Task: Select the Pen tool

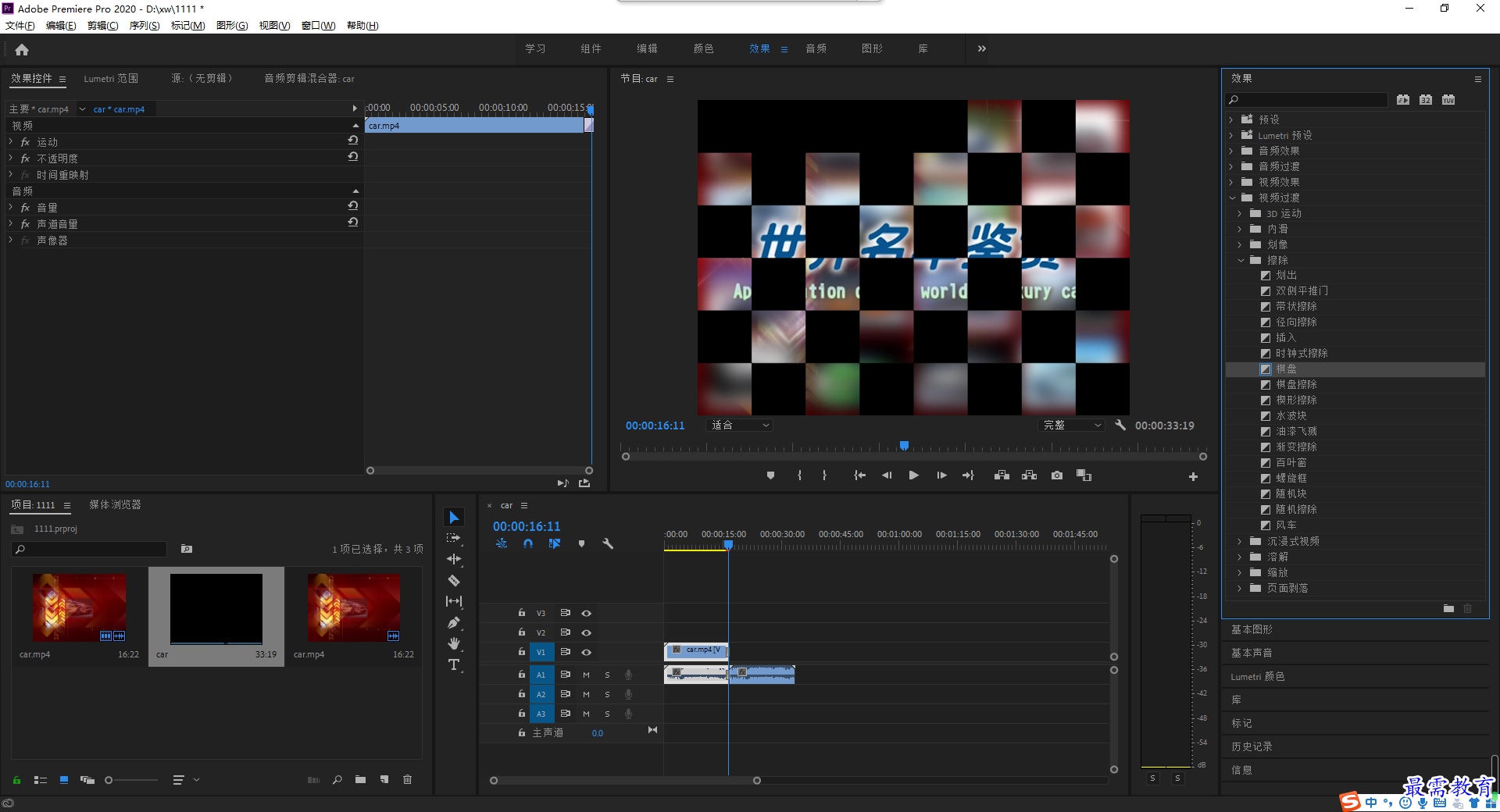Action: (x=454, y=622)
